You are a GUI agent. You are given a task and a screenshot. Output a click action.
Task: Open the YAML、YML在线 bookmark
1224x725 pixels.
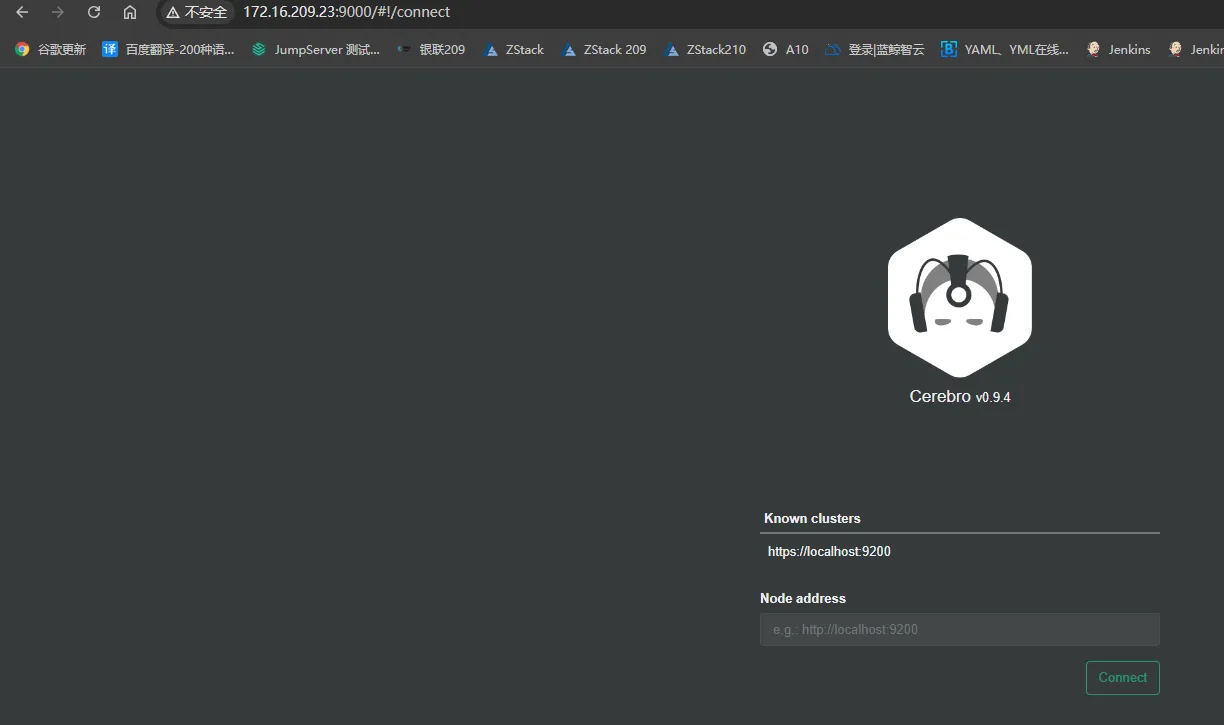click(x=1005, y=49)
